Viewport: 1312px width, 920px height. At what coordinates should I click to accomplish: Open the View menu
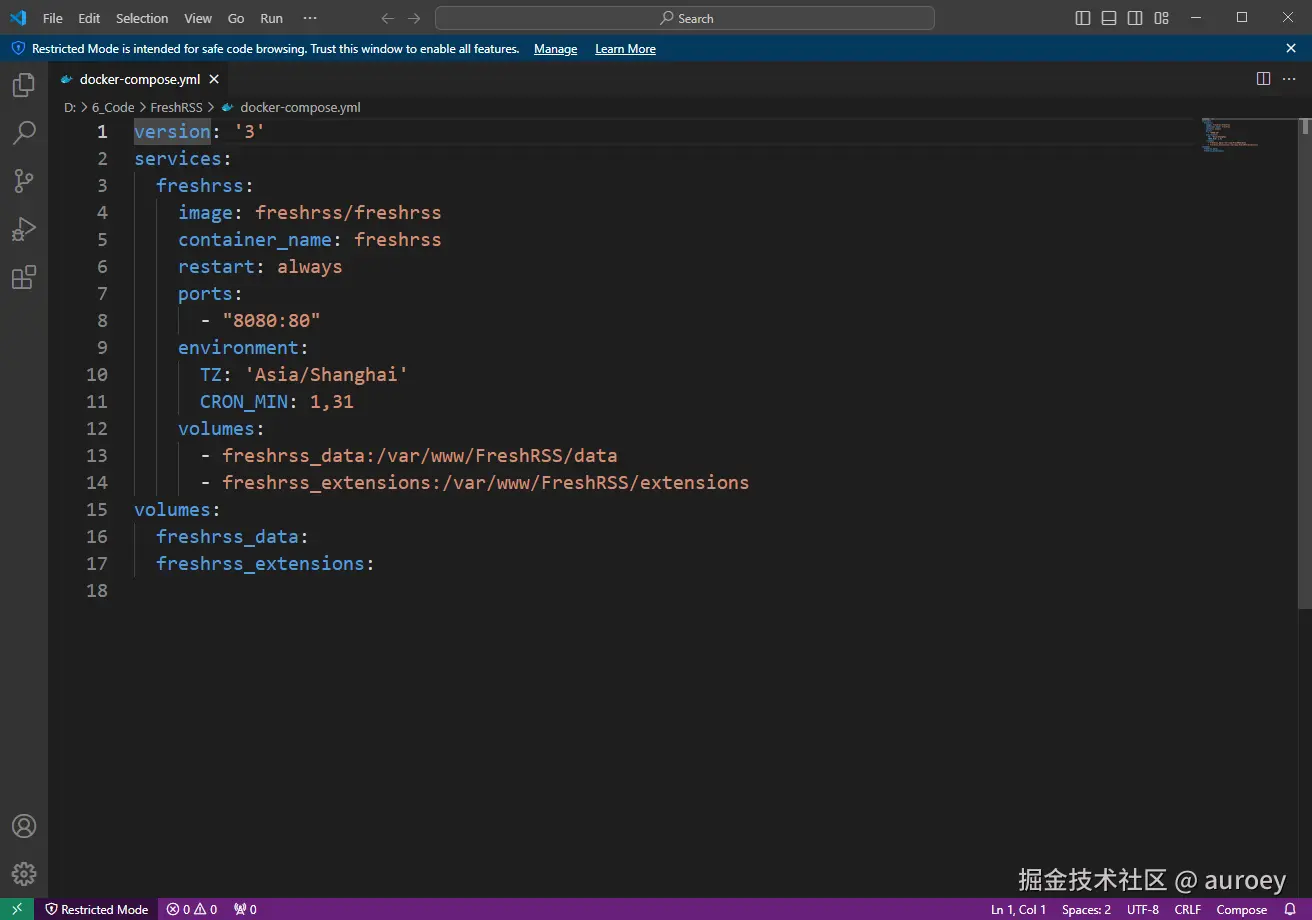(x=198, y=18)
